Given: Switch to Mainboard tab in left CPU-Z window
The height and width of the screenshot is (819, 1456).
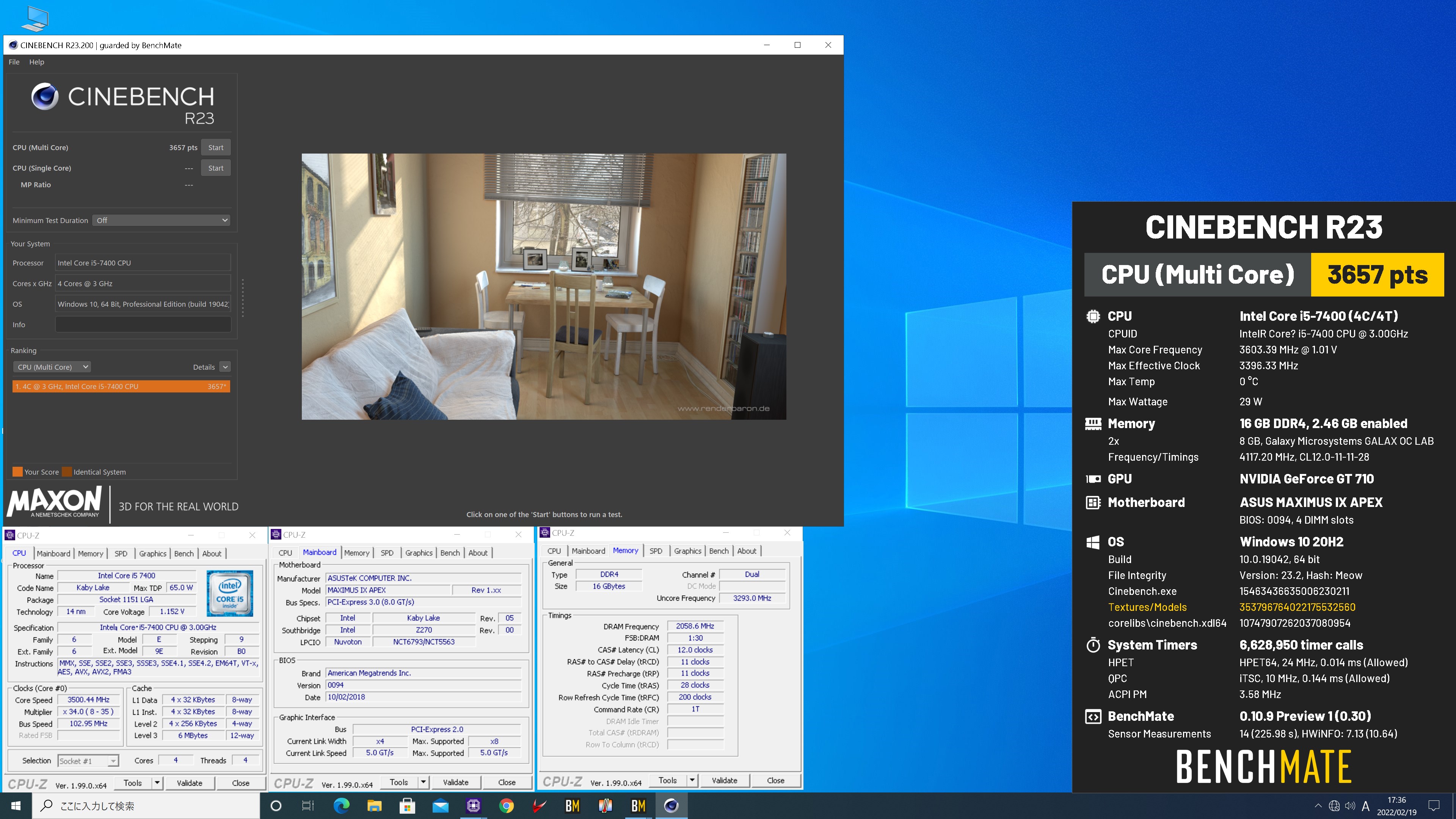Looking at the screenshot, I should coord(54,553).
